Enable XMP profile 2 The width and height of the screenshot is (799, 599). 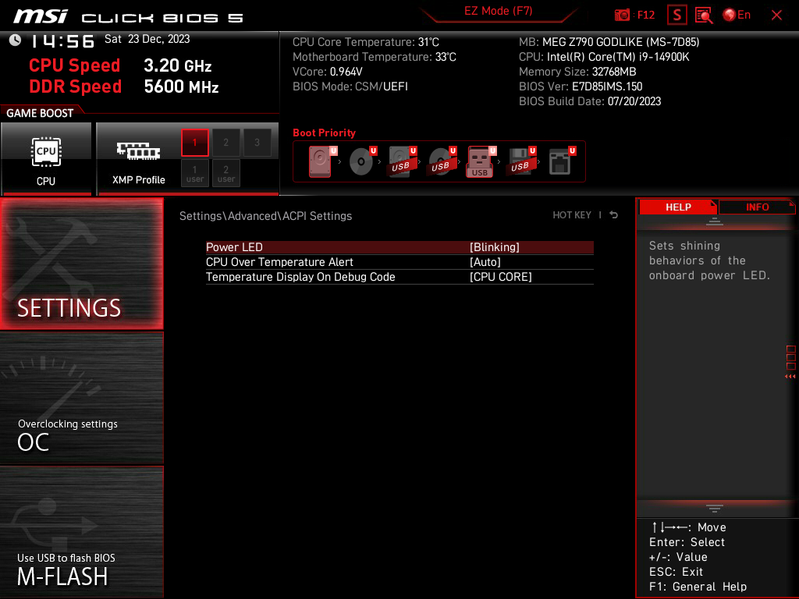(226, 143)
